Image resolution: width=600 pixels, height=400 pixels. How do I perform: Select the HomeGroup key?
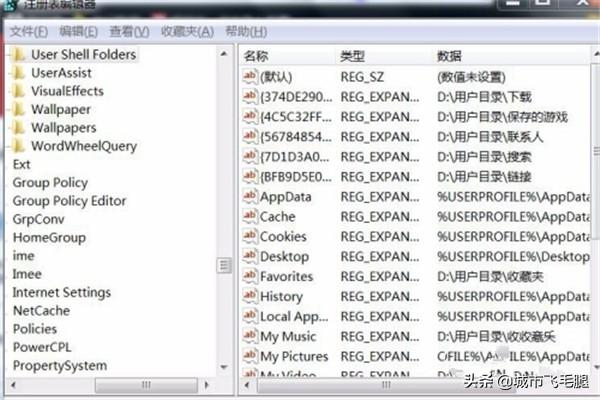pyautogui.click(x=49, y=238)
